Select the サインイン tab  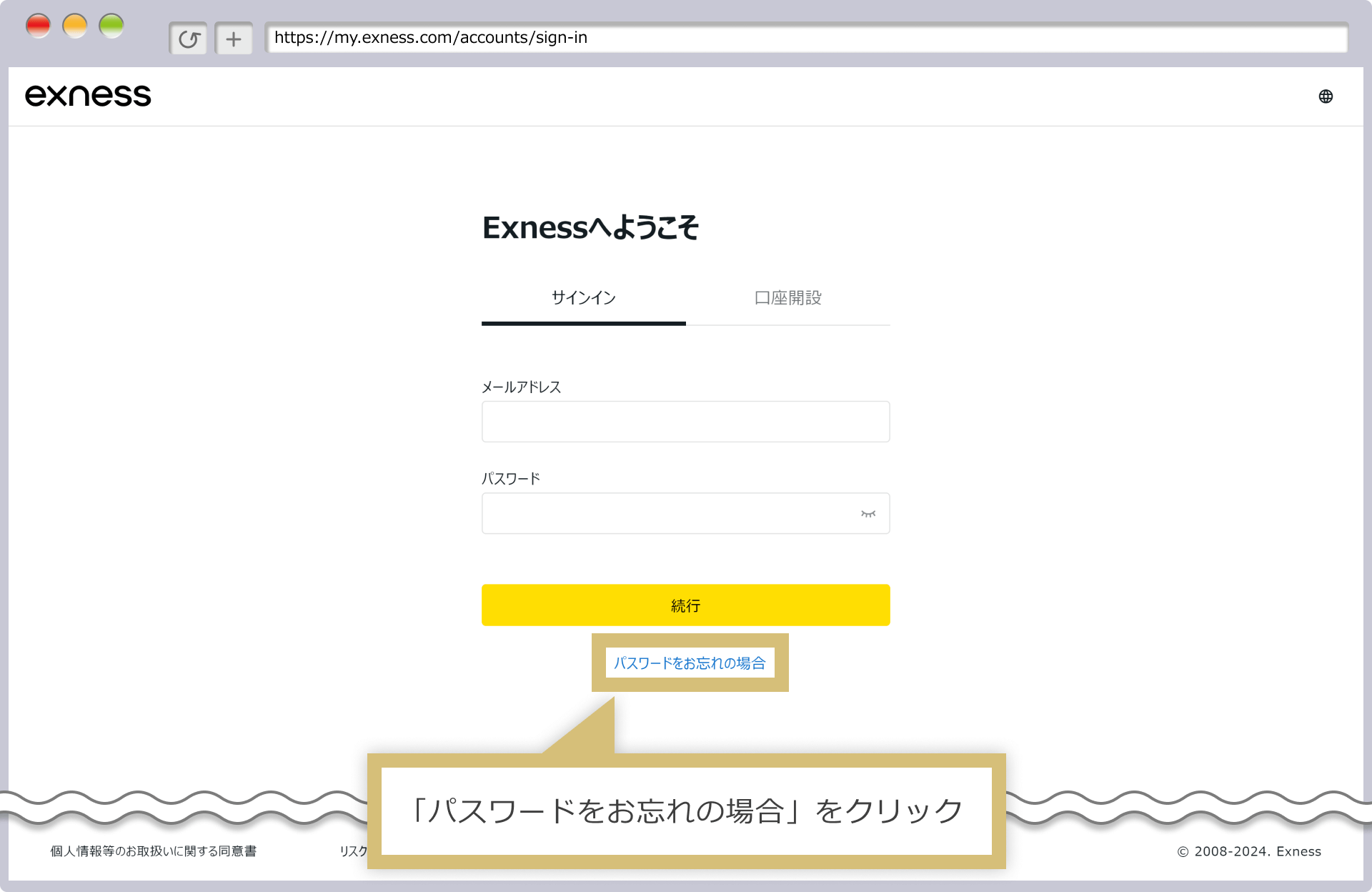[584, 298]
